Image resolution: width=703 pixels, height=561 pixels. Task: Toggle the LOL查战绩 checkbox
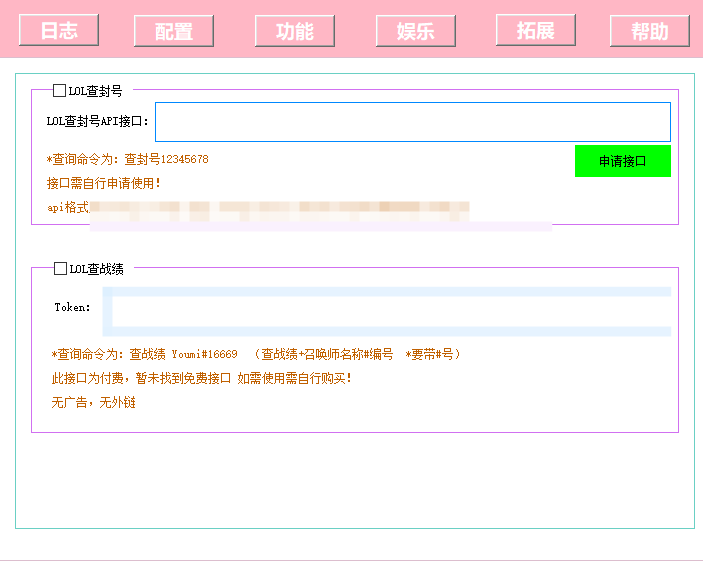(61, 269)
